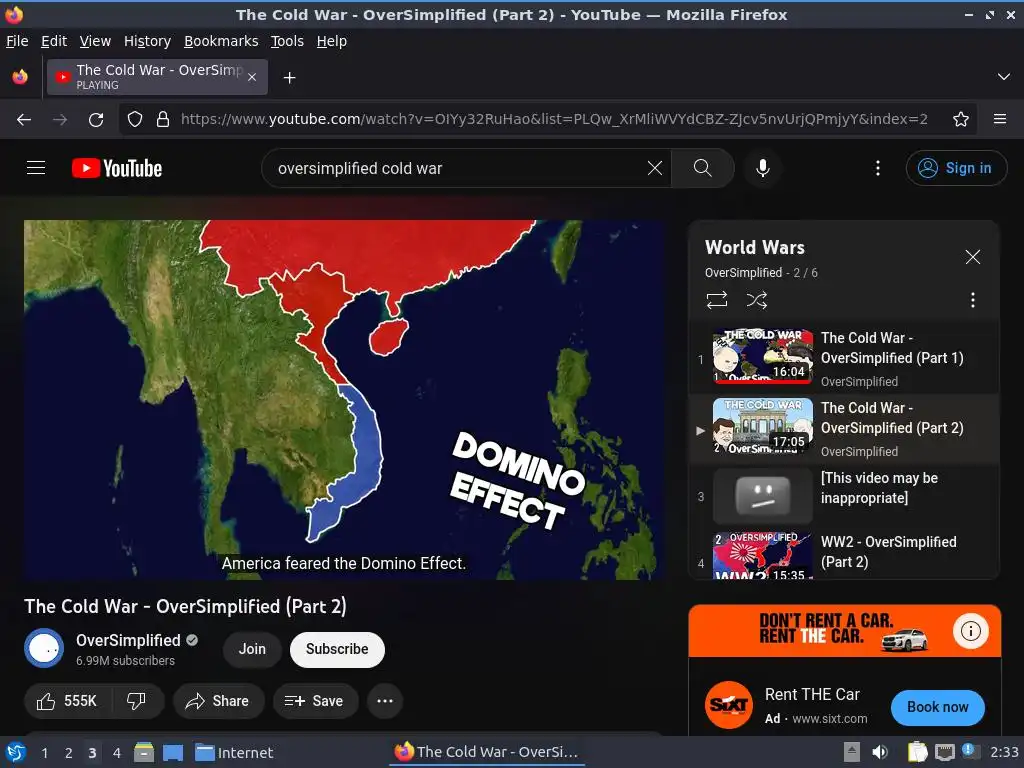Save the video to a playlist
Viewport: 1024px width, 768px height.
coord(315,701)
